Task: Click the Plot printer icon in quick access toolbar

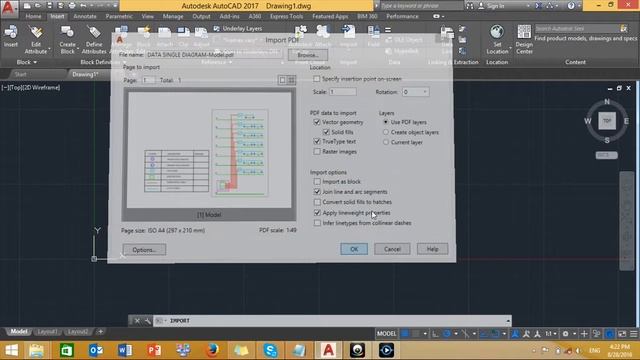Action: point(72,6)
